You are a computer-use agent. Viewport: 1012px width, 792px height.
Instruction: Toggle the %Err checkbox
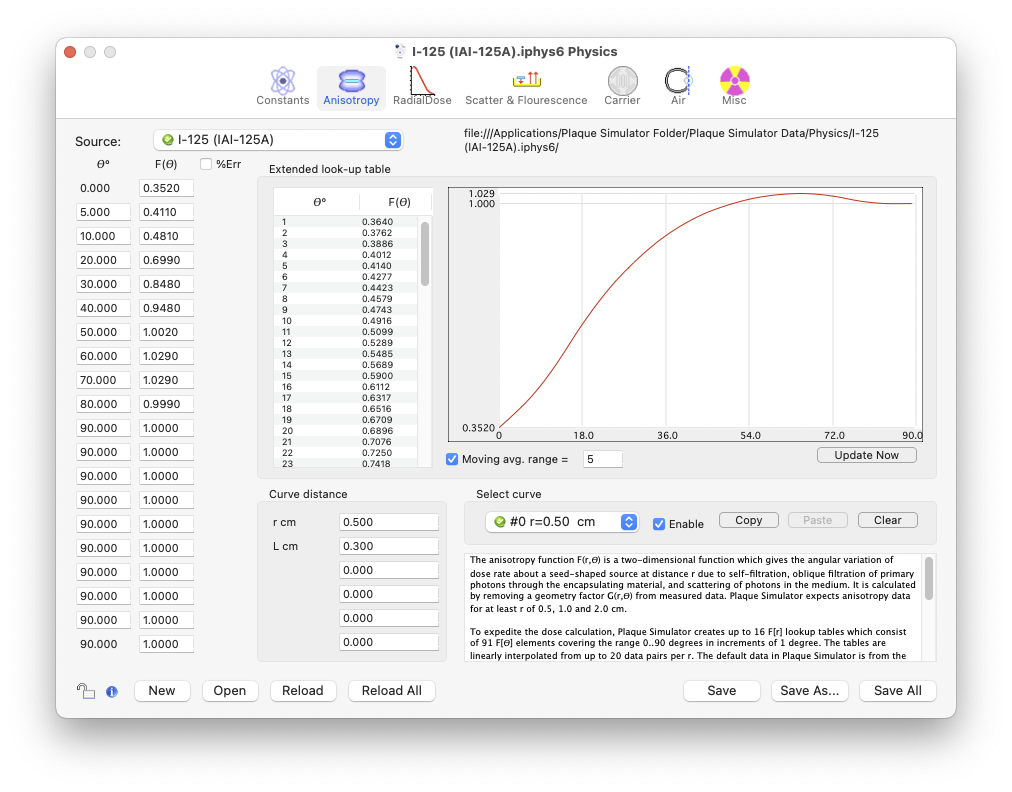point(207,164)
